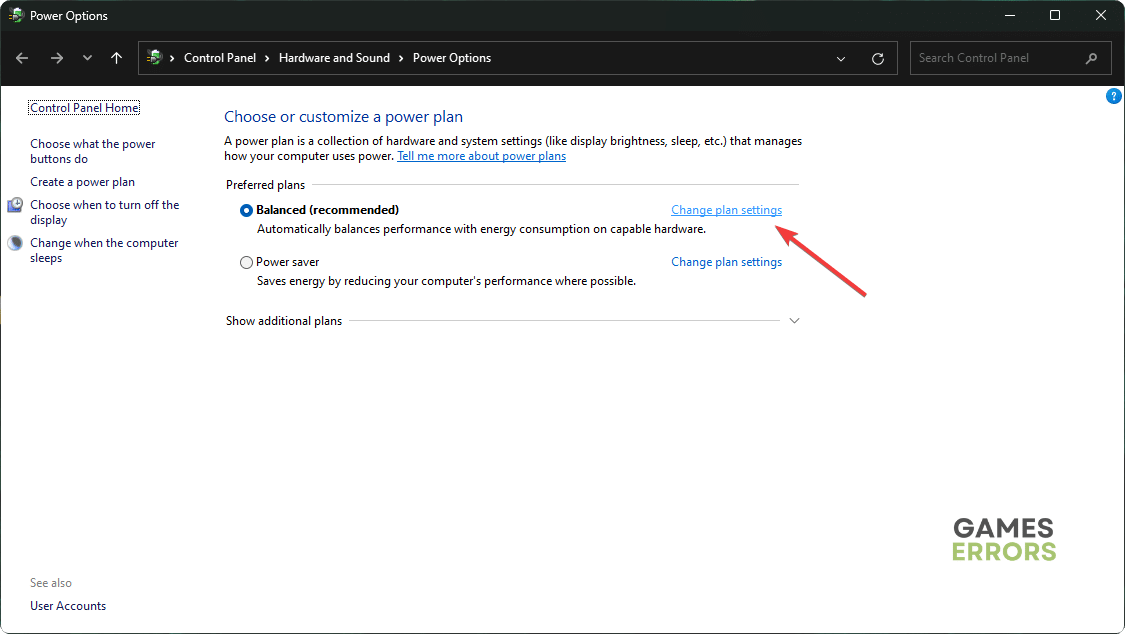Open the blue help question mark icon
This screenshot has width=1125, height=634.
coord(1114,96)
